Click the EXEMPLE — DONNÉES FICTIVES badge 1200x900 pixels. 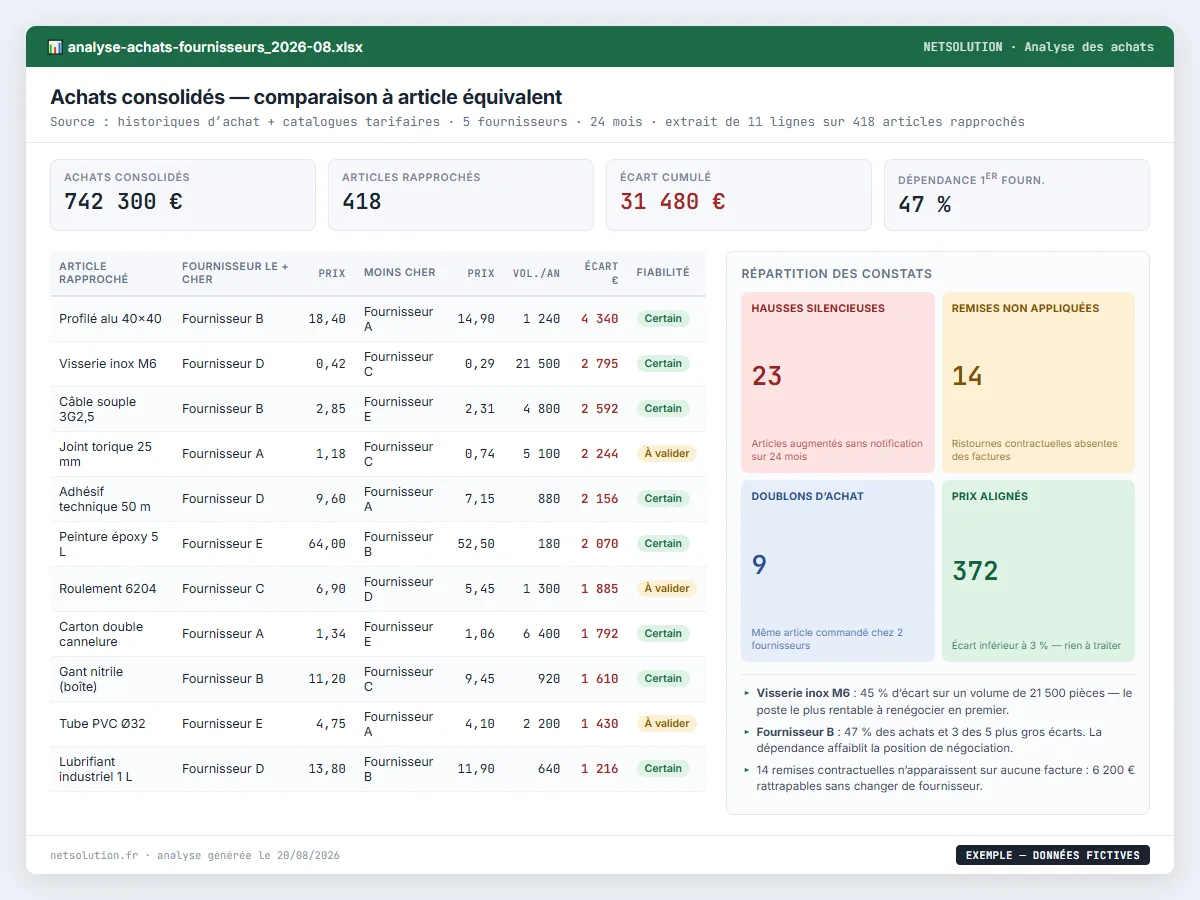pyautogui.click(x=1053, y=855)
